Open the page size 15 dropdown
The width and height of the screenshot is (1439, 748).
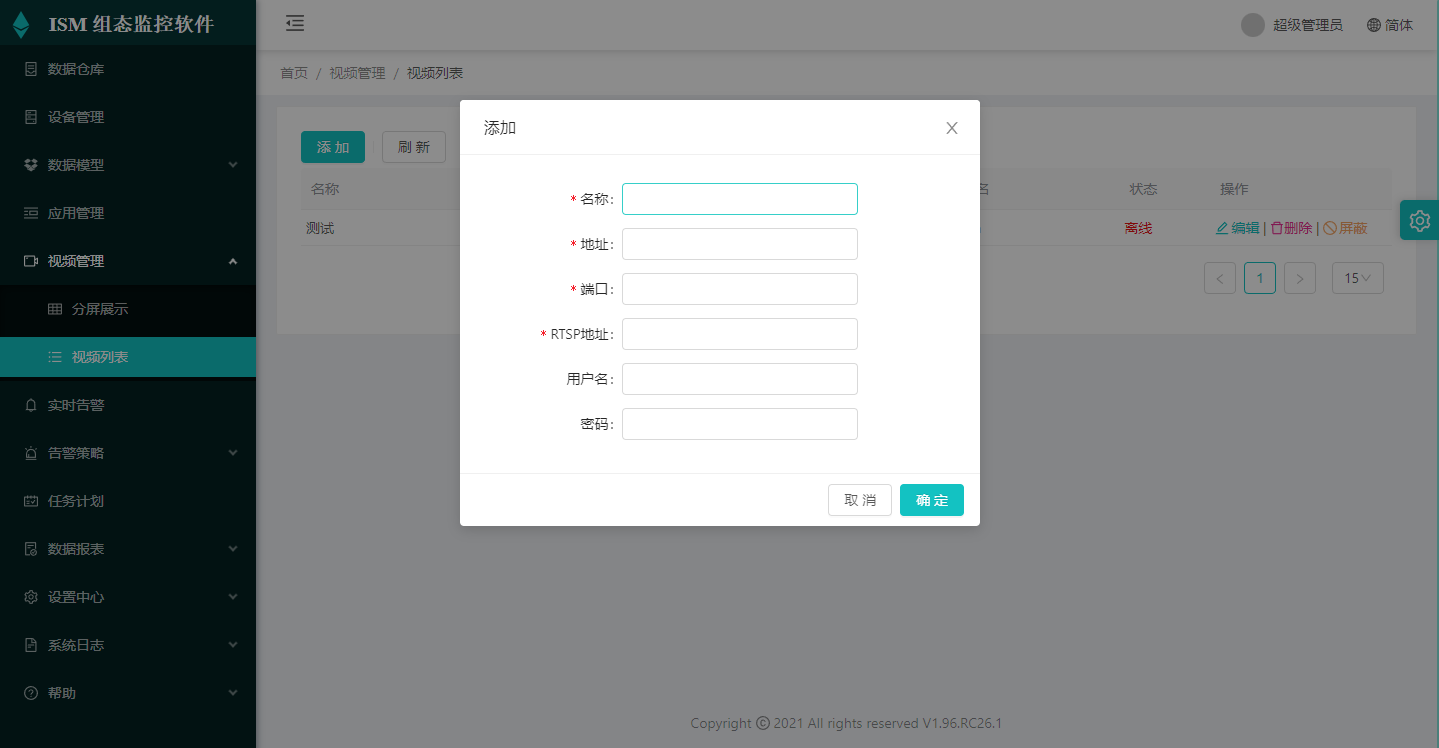pos(1357,278)
